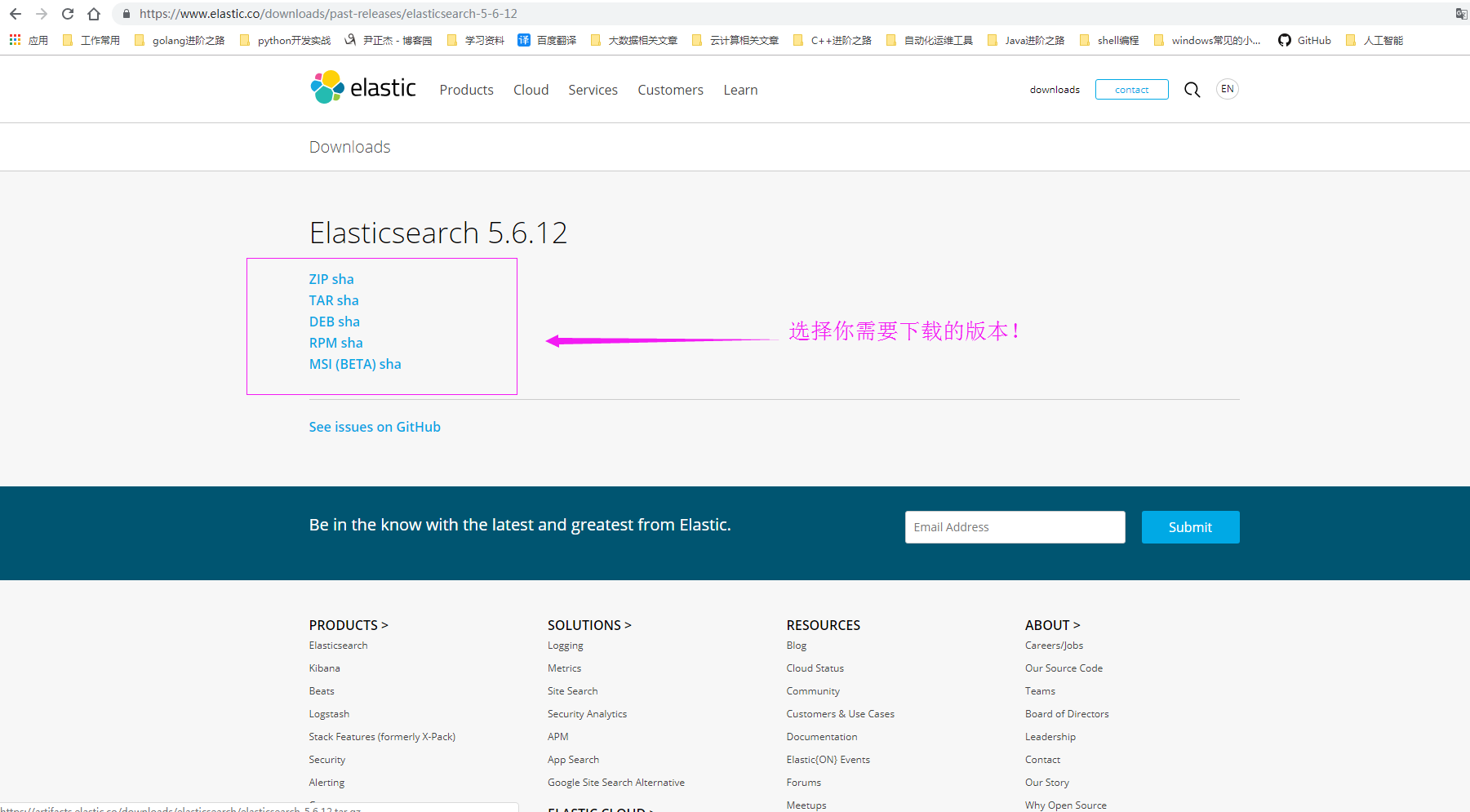Open the Products menu
This screenshot has width=1470, height=812.
coord(466,90)
